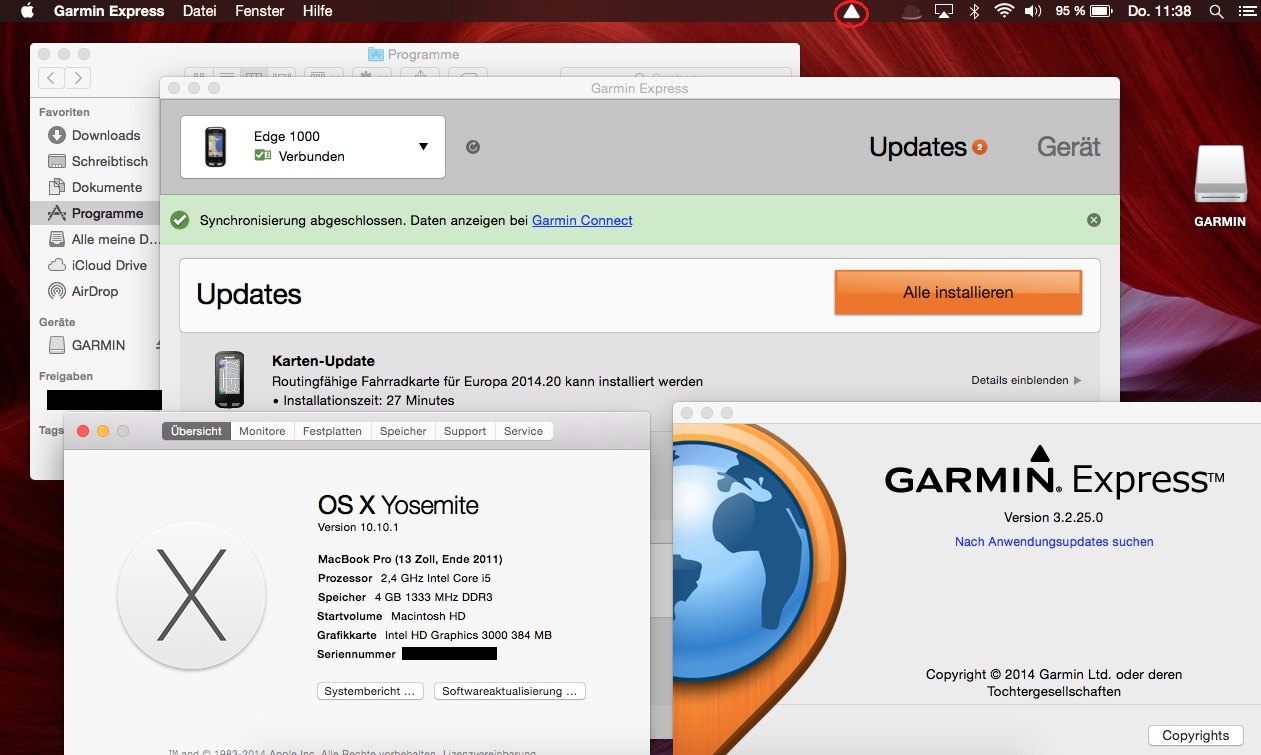Click the volume speaker icon
The width and height of the screenshot is (1261, 755).
point(1034,12)
